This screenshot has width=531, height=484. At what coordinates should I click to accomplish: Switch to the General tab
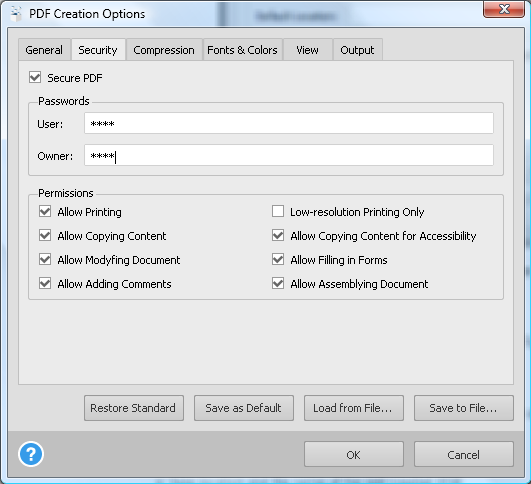pos(44,50)
